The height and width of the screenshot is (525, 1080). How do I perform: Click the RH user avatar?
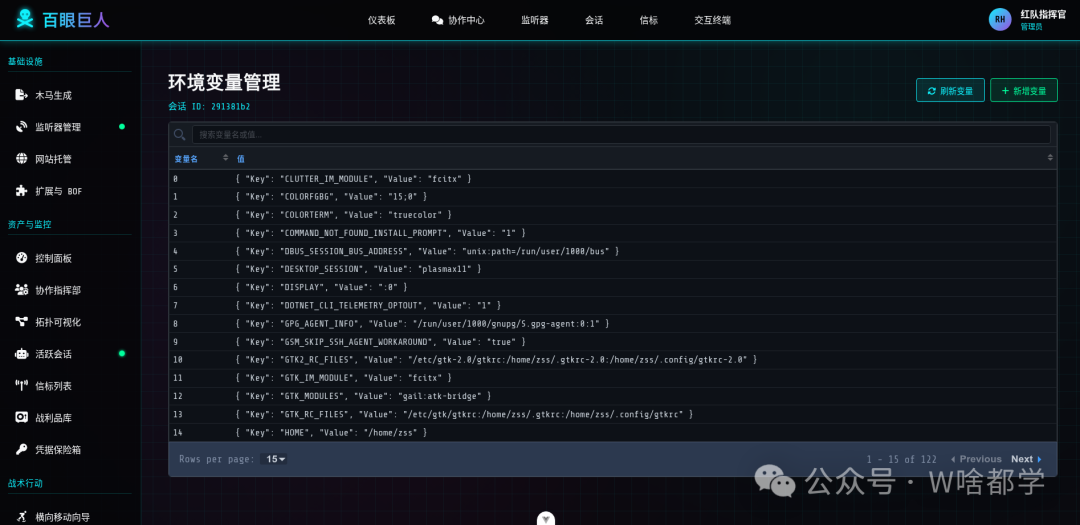(x=1000, y=19)
